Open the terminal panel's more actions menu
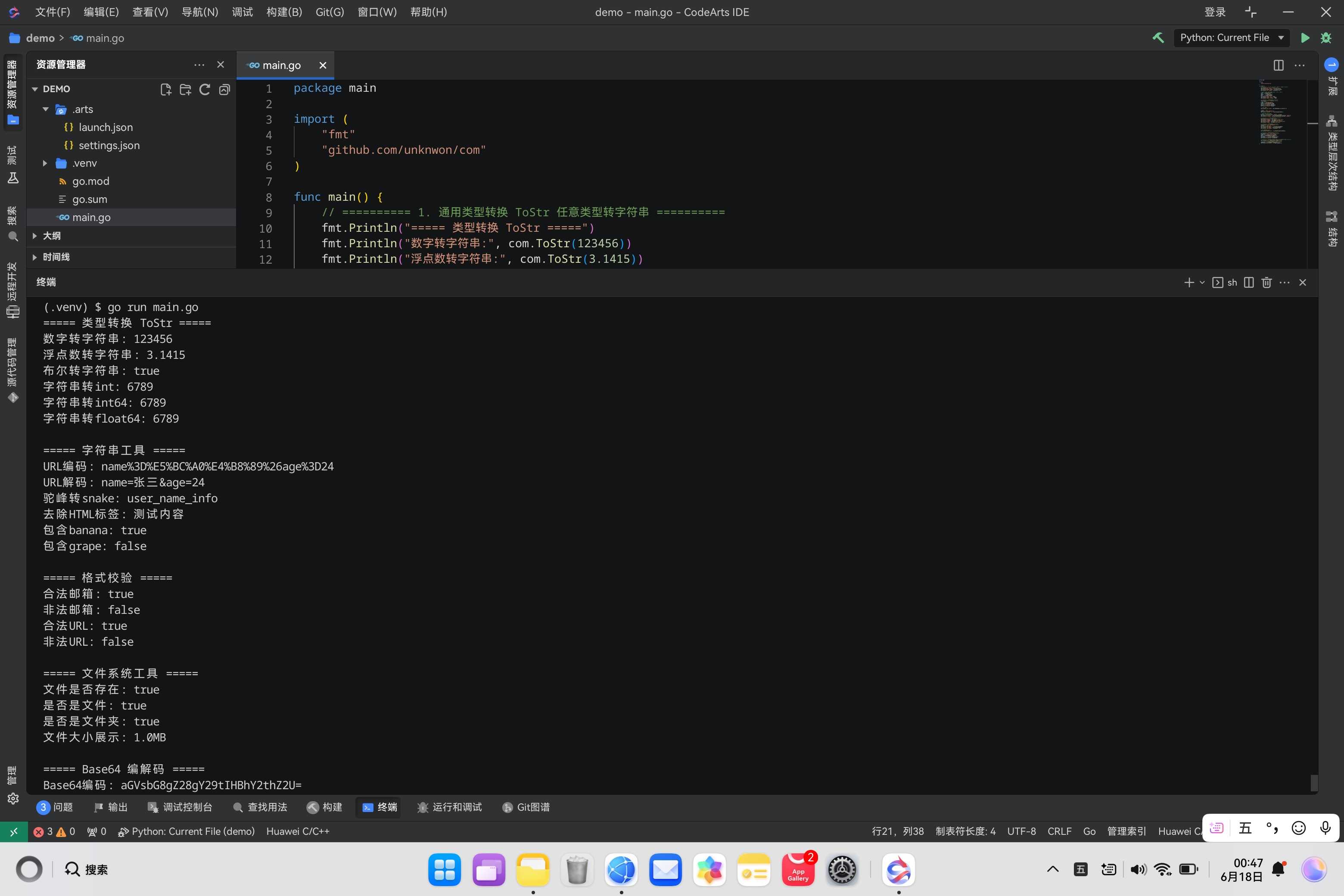This screenshot has width=1344, height=896. pyautogui.click(x=1285, y=282)
